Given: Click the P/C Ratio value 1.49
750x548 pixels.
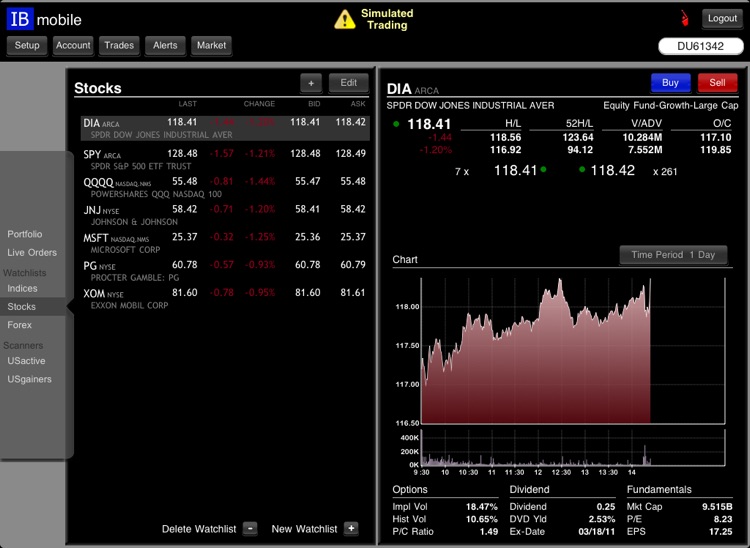Looking at the screenshot, I should tap(488, 531).
